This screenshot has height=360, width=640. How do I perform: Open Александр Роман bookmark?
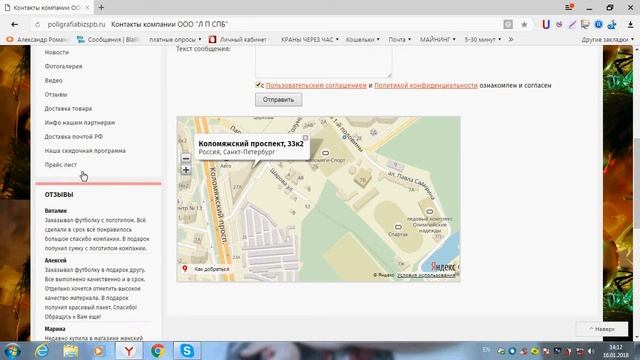click(37, 40)
